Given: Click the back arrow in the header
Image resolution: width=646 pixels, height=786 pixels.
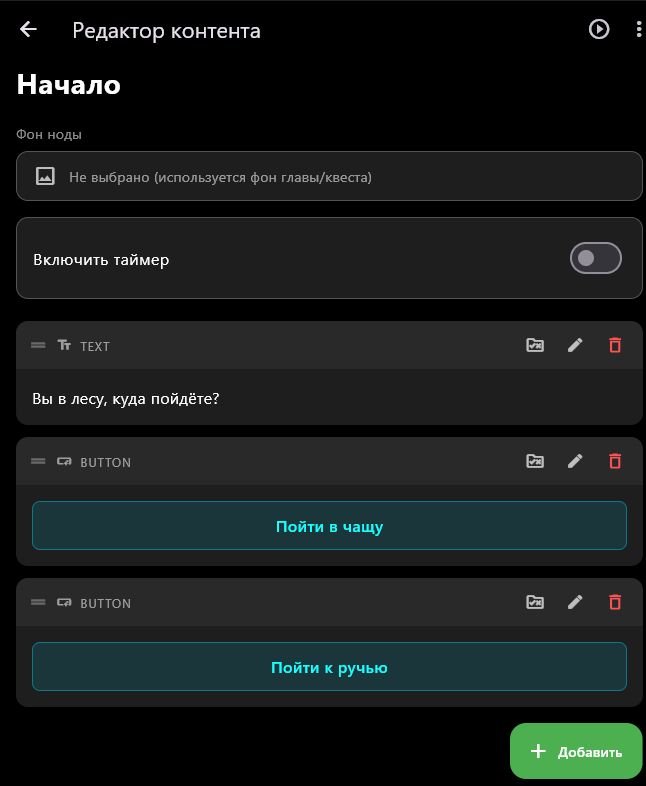Looking at the screenshot, I should click(x=28, y=30).
